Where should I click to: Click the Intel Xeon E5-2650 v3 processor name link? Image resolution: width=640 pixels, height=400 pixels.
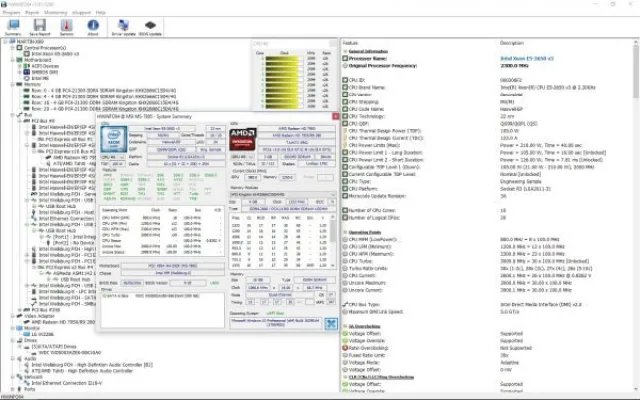(x=527, y=58)
